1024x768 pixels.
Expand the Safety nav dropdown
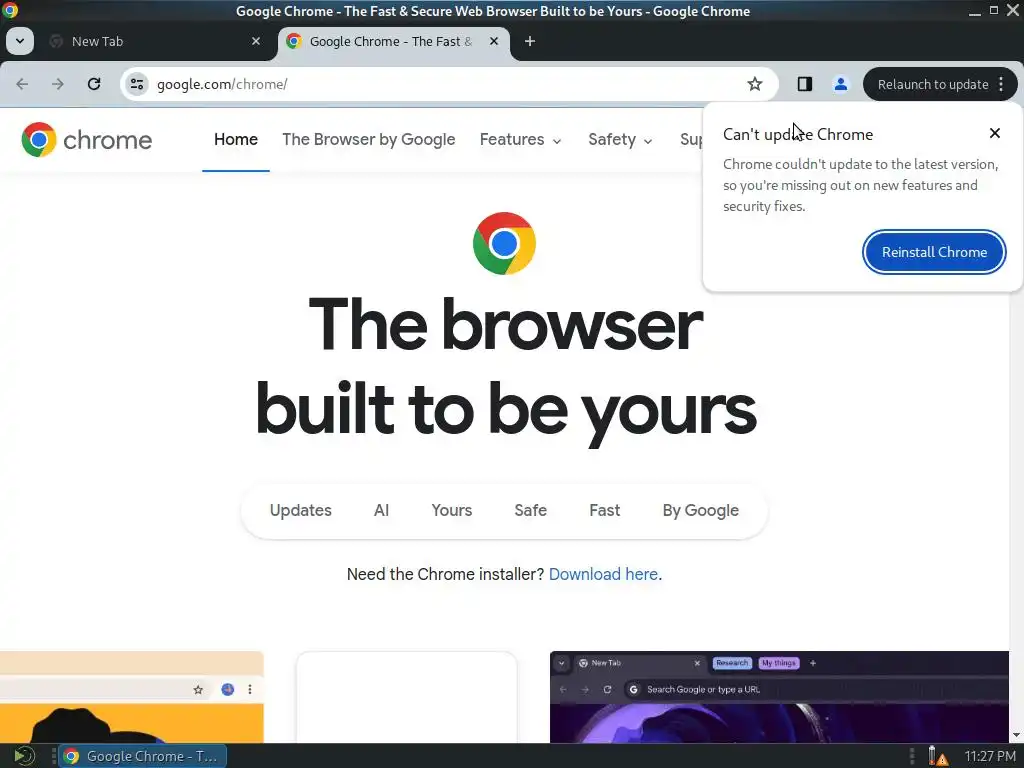pos(620,140)
